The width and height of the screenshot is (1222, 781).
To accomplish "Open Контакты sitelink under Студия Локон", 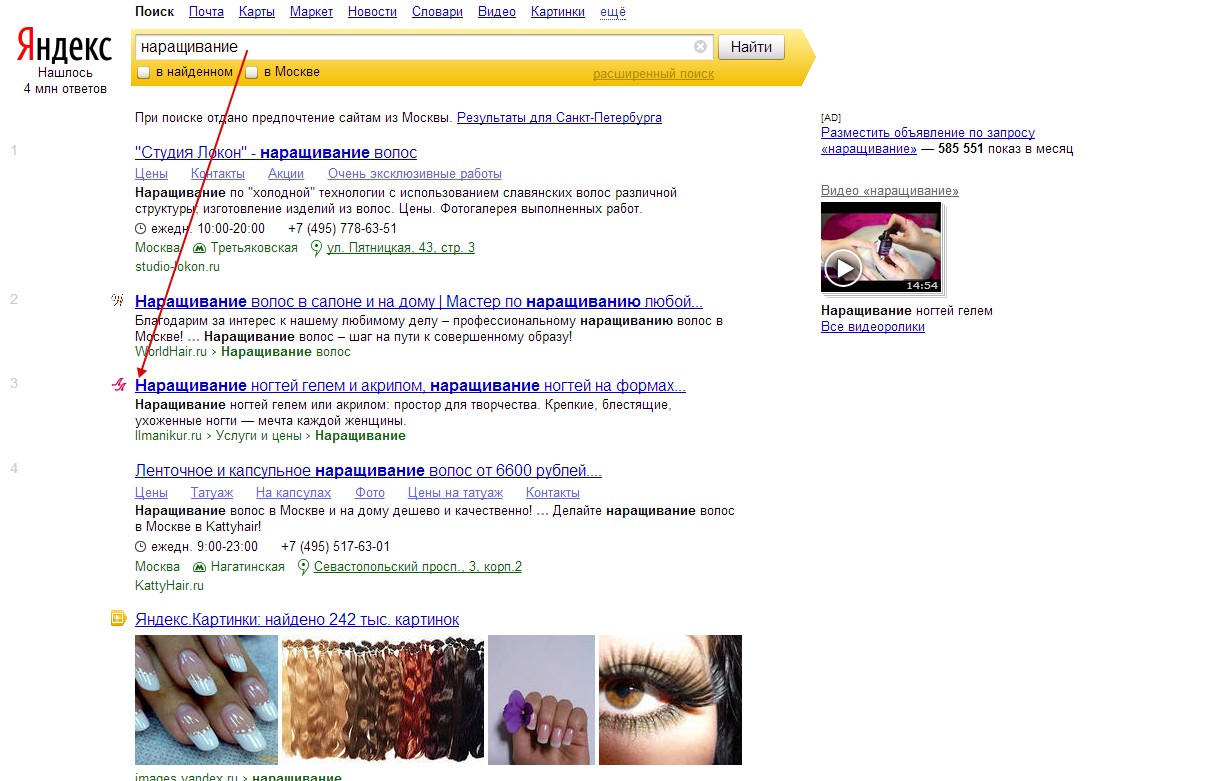I will click(x=218, y=174).
